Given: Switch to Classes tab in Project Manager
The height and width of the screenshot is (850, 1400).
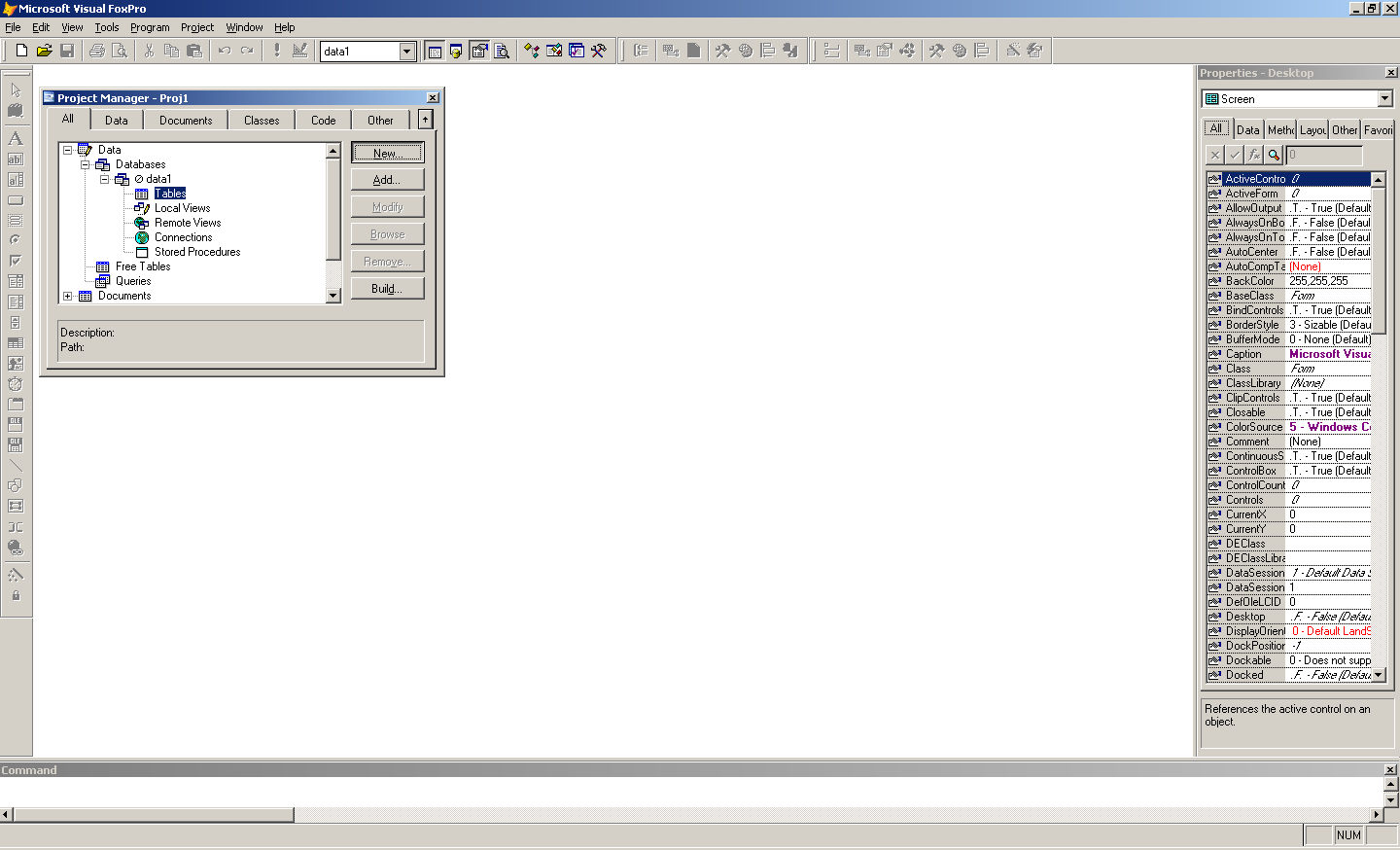Looking at the screenshot, I should click(x=262, y=120).
